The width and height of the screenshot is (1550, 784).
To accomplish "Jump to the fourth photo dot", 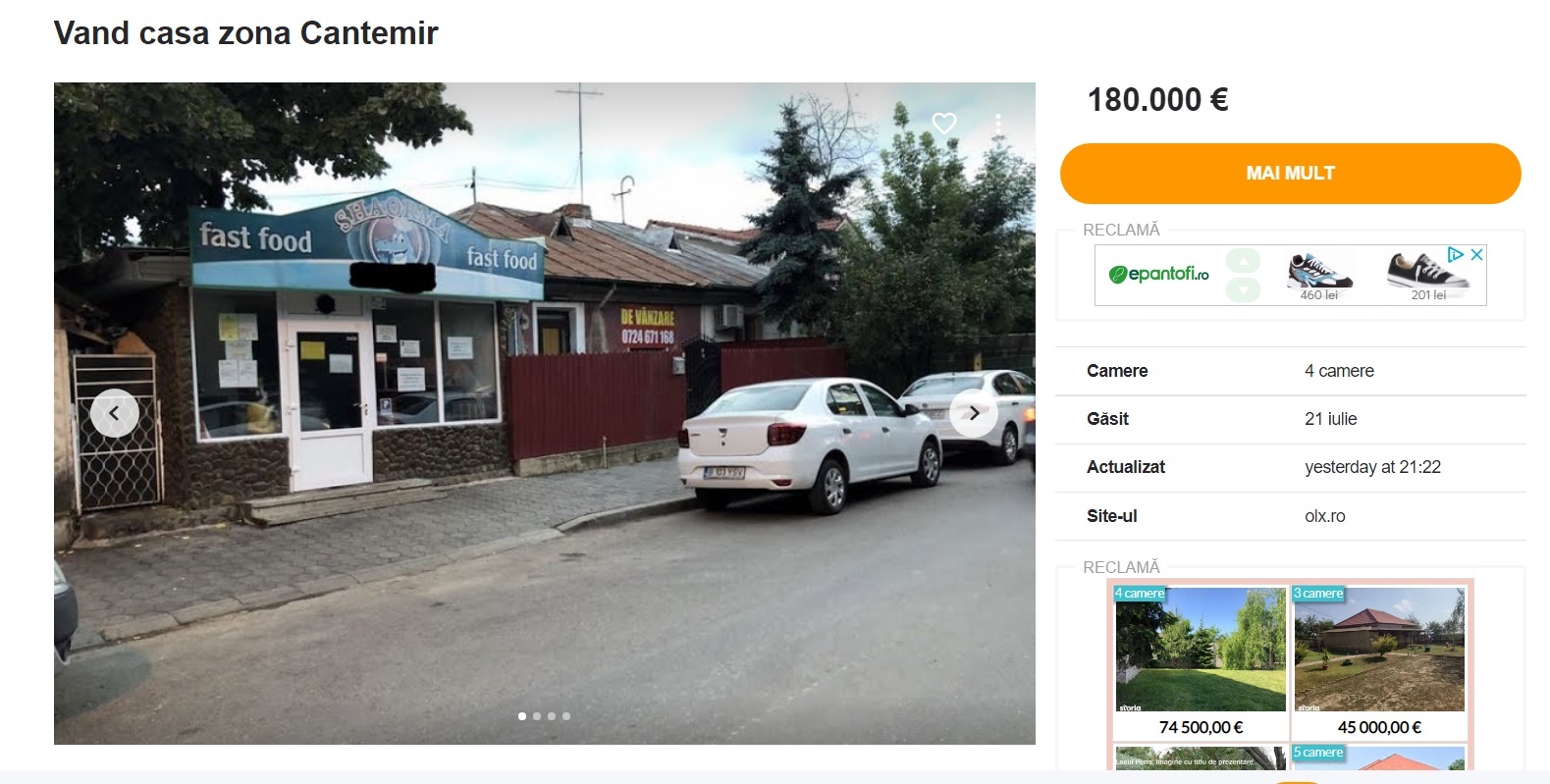I will tap(566, 716).
